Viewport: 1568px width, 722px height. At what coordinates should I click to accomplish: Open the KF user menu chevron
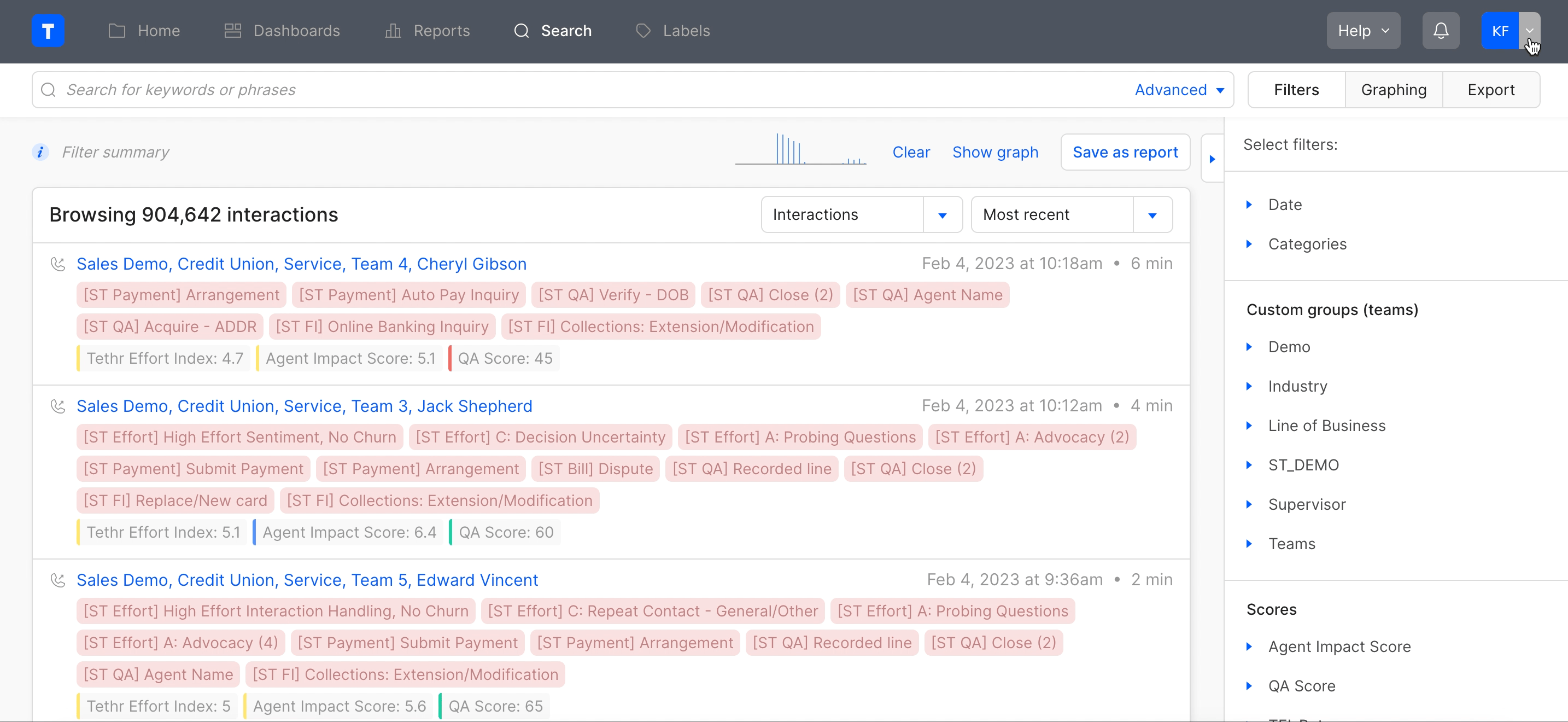click(1529, 31)
